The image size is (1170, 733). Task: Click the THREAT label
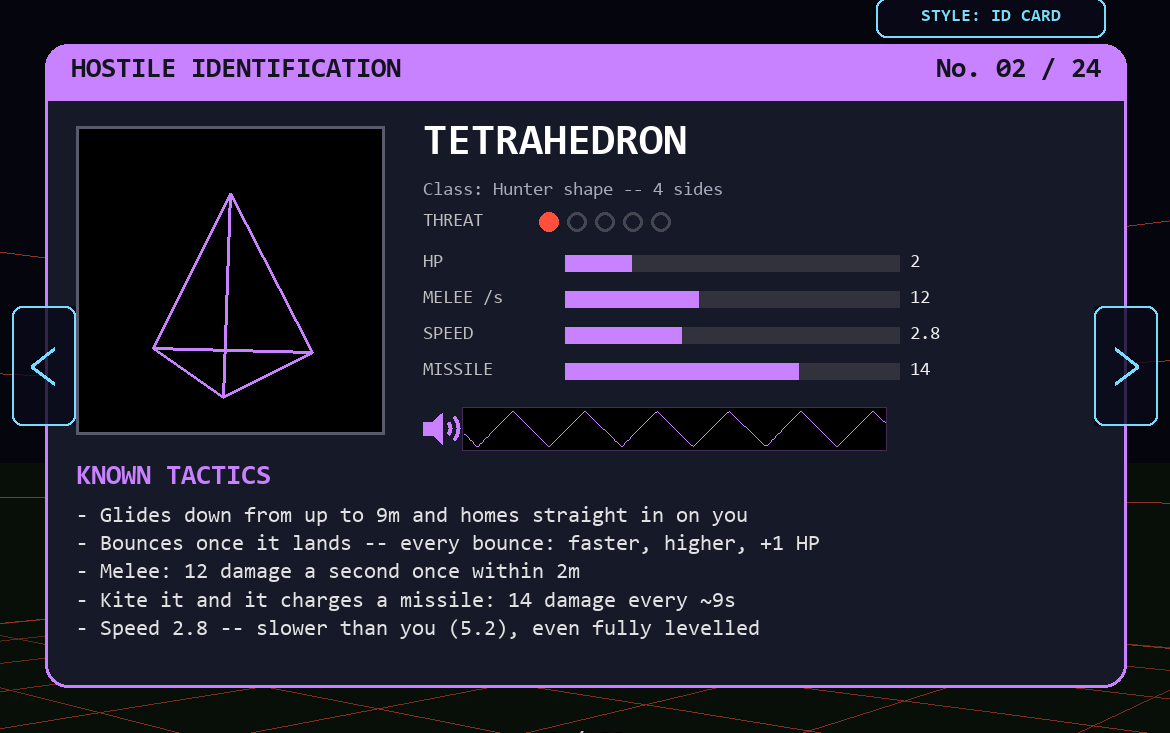453,221
